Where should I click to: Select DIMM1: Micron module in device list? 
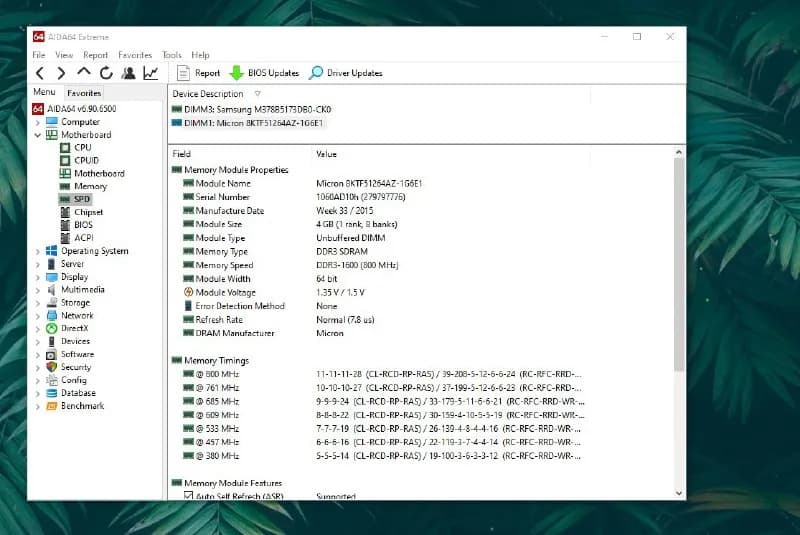248,123
